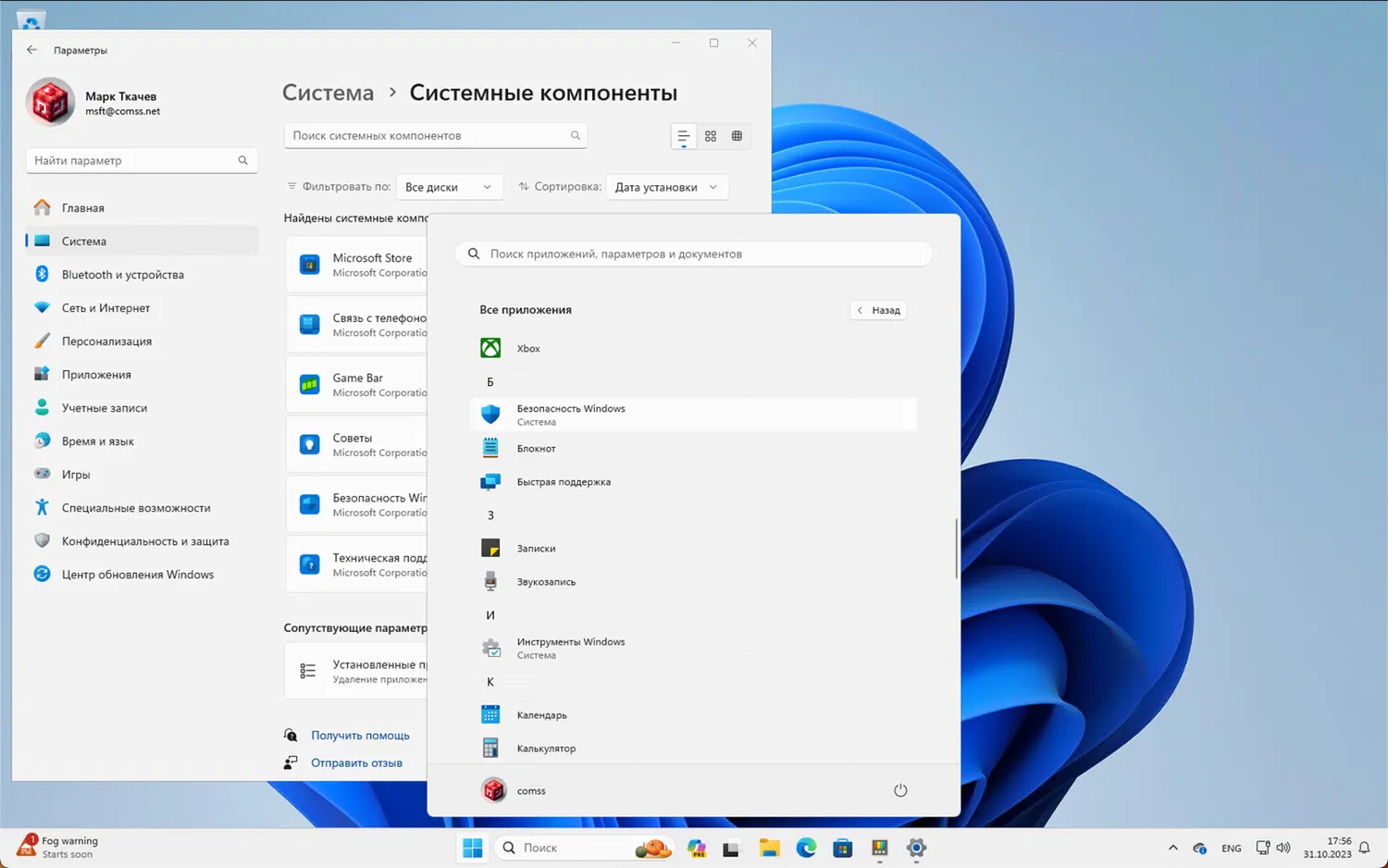Open Советы system component entry

tap(356, 445)
